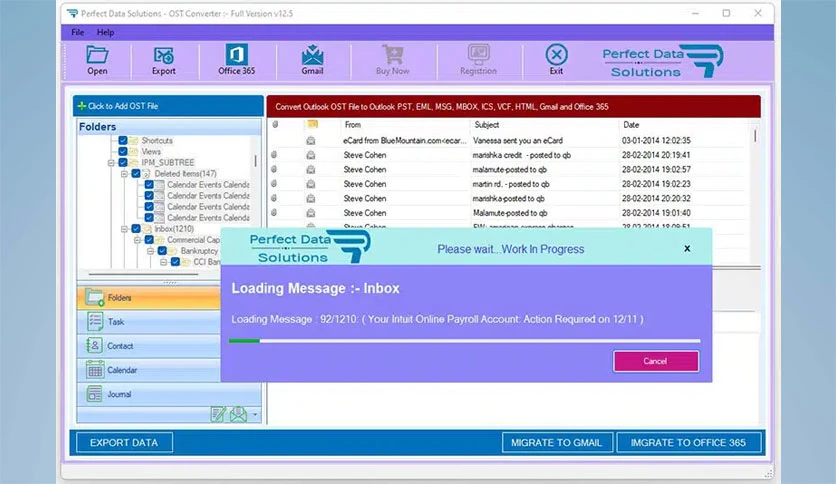Click the EXPORT DATA button

124,442
